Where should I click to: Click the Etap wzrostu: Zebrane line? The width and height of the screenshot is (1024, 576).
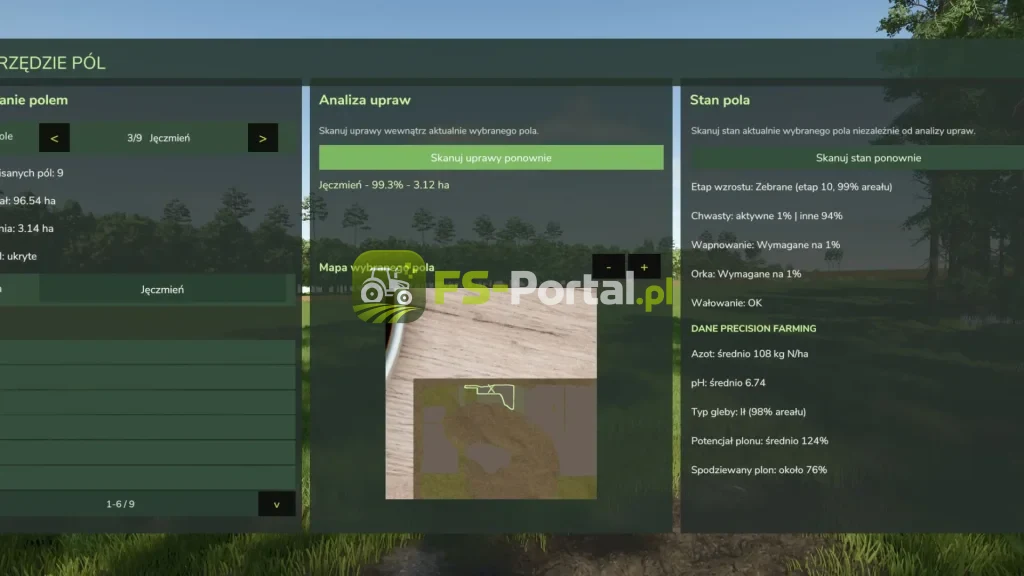pyautogui.click(x=792, y=187)
